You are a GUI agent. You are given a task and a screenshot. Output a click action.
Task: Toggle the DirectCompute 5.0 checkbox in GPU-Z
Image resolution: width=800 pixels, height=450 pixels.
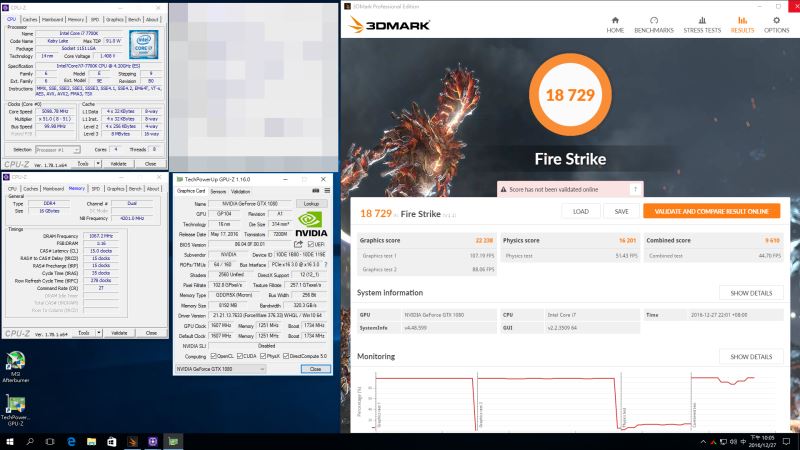pyautogui.click(x=286, y=356)
